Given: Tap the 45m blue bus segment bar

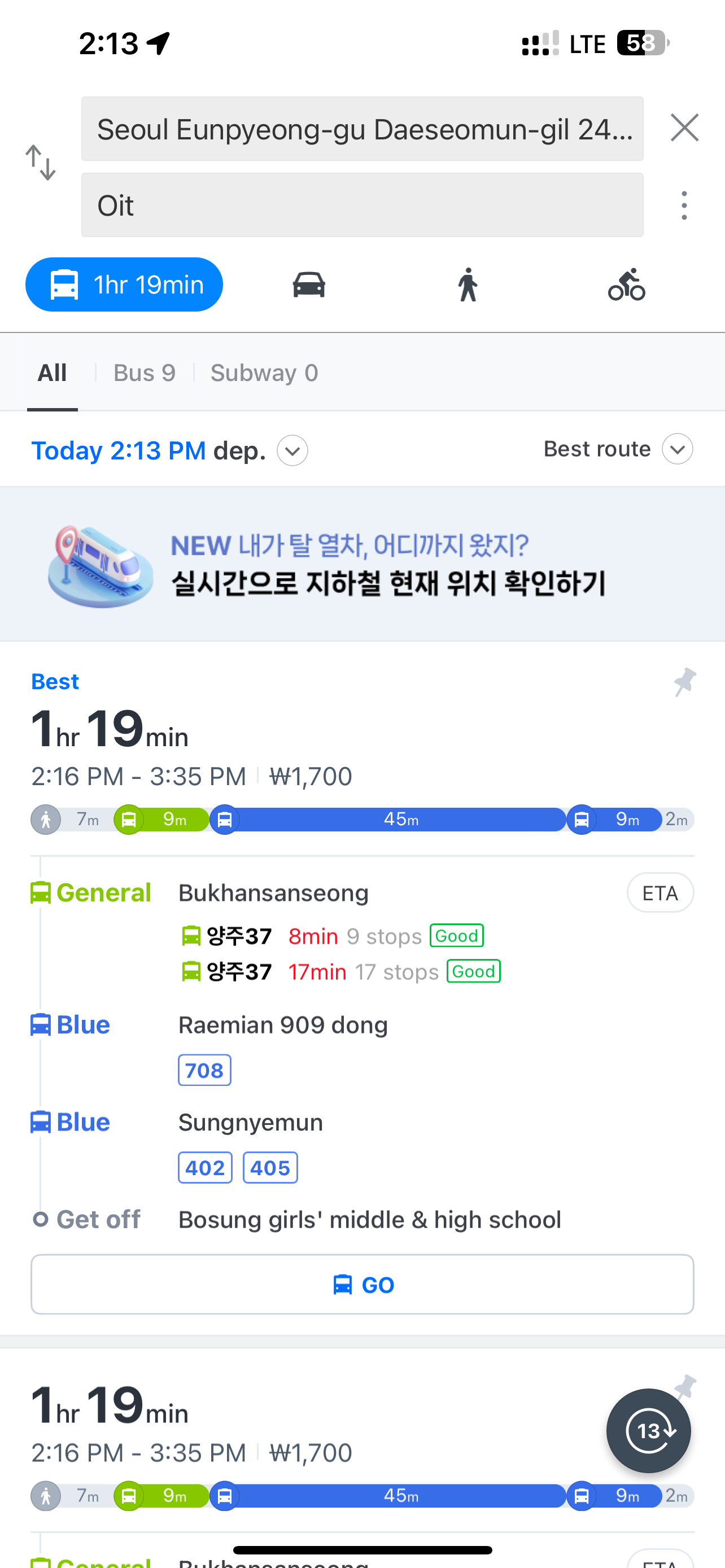Looking at the screenshot, I should point(400,820).
